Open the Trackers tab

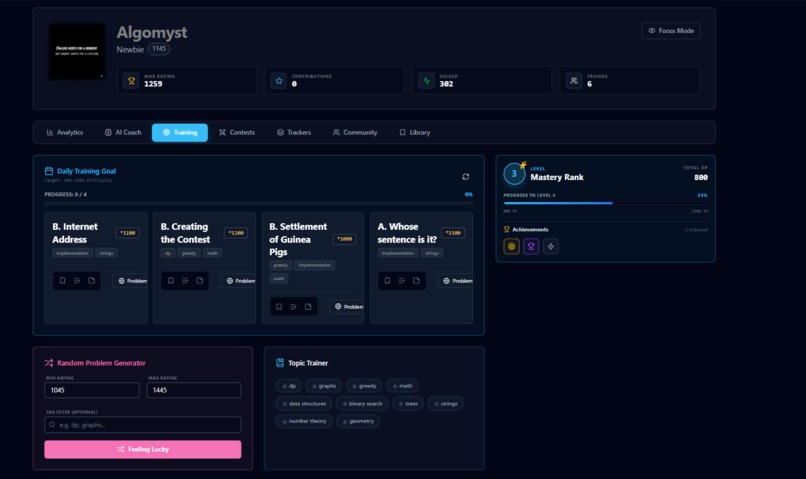pos(294,133)
